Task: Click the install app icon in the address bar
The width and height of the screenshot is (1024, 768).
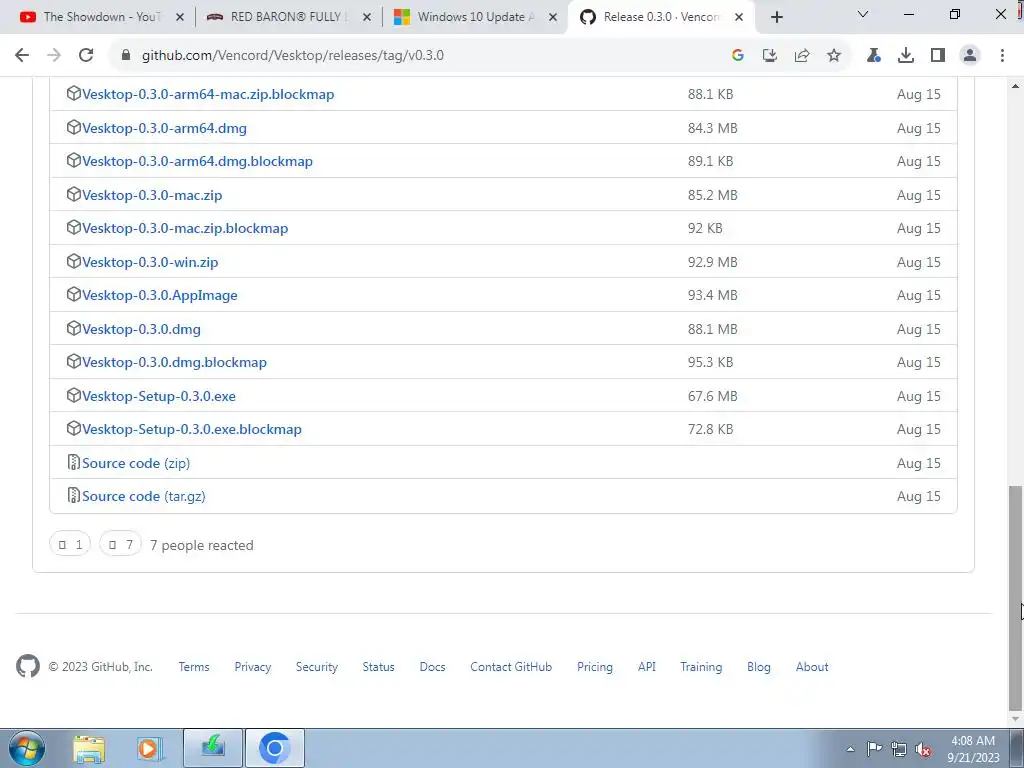Action: coord(770,56)
